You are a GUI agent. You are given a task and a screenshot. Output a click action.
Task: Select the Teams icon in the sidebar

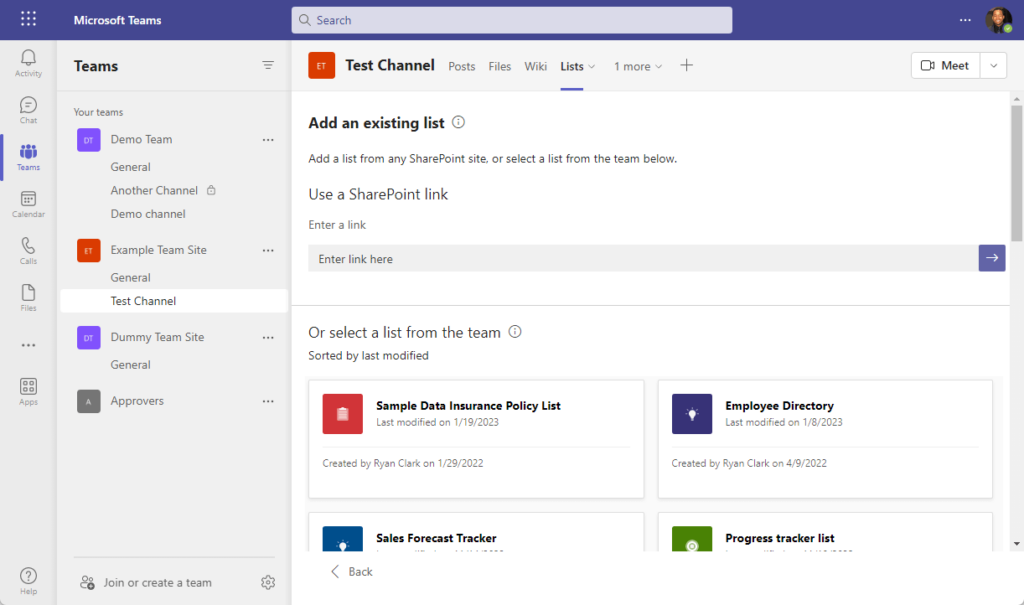click(x=28, y=157)
